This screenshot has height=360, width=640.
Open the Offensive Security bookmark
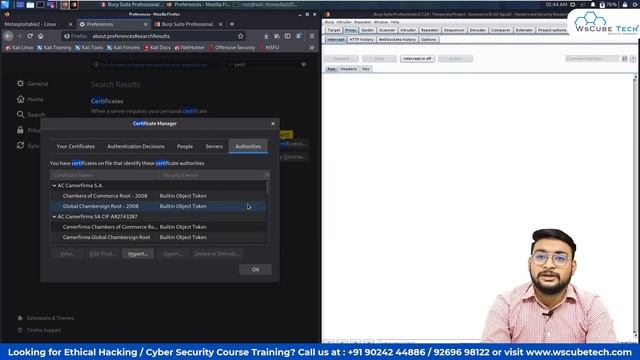232,47
